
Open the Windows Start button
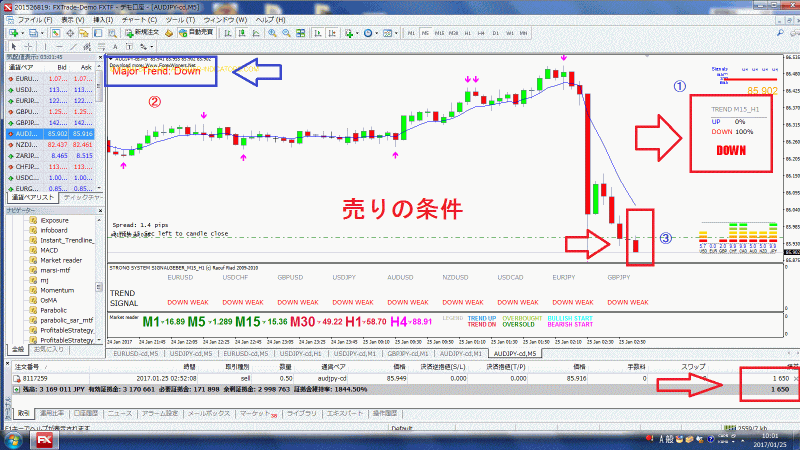click(x=13, y=440)
